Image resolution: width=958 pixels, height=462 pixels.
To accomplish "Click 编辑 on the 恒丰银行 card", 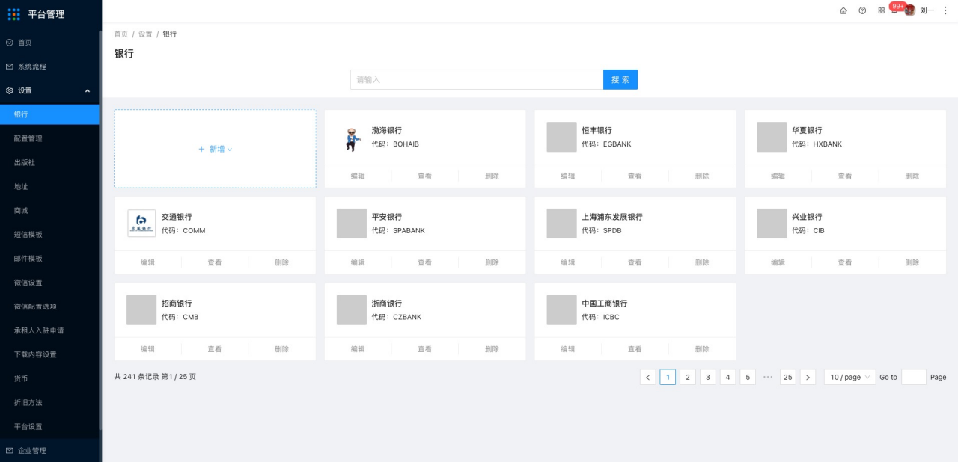I will click(568, 176).
